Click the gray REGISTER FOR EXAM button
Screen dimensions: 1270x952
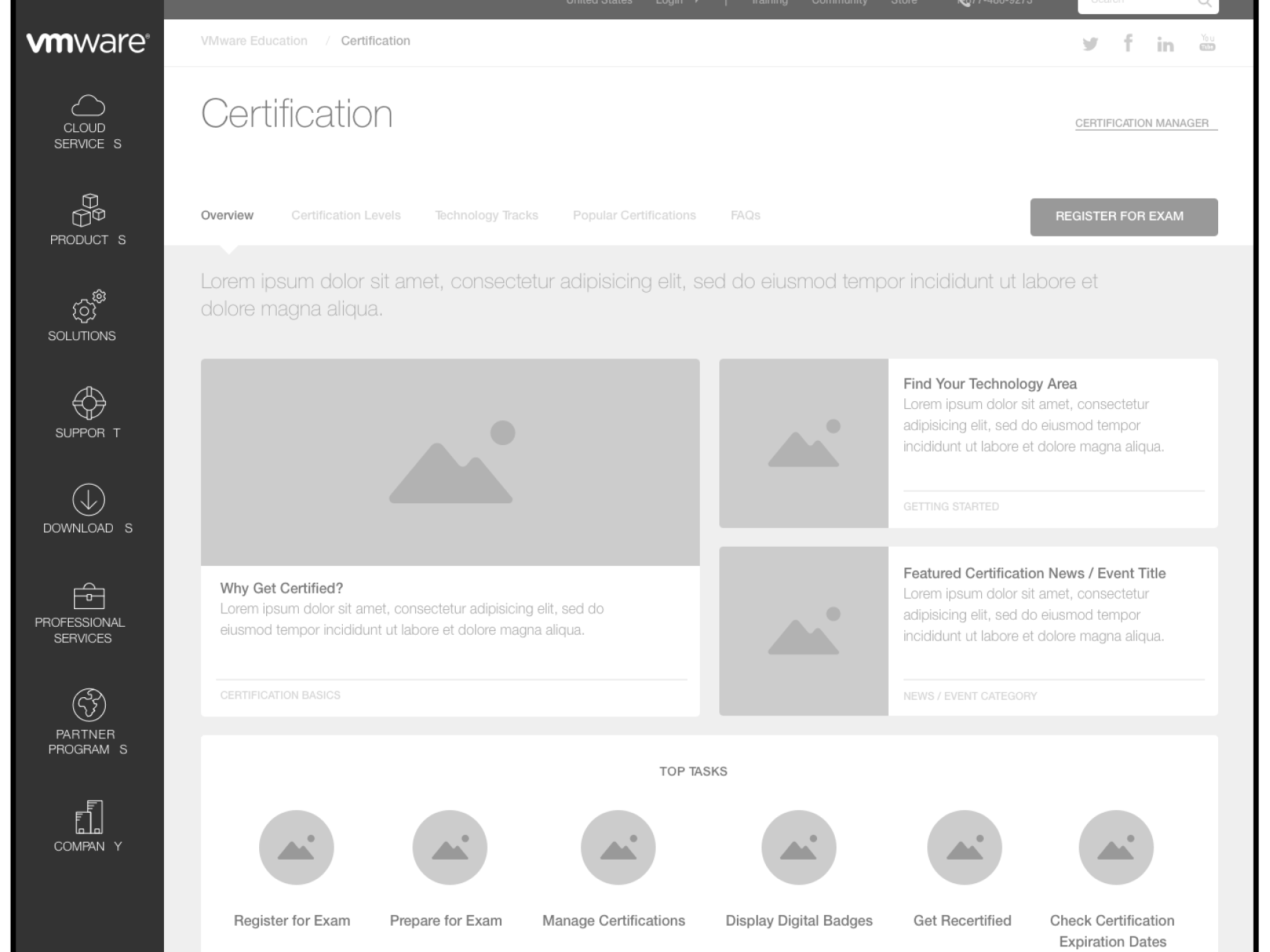tap(1124, 217)
